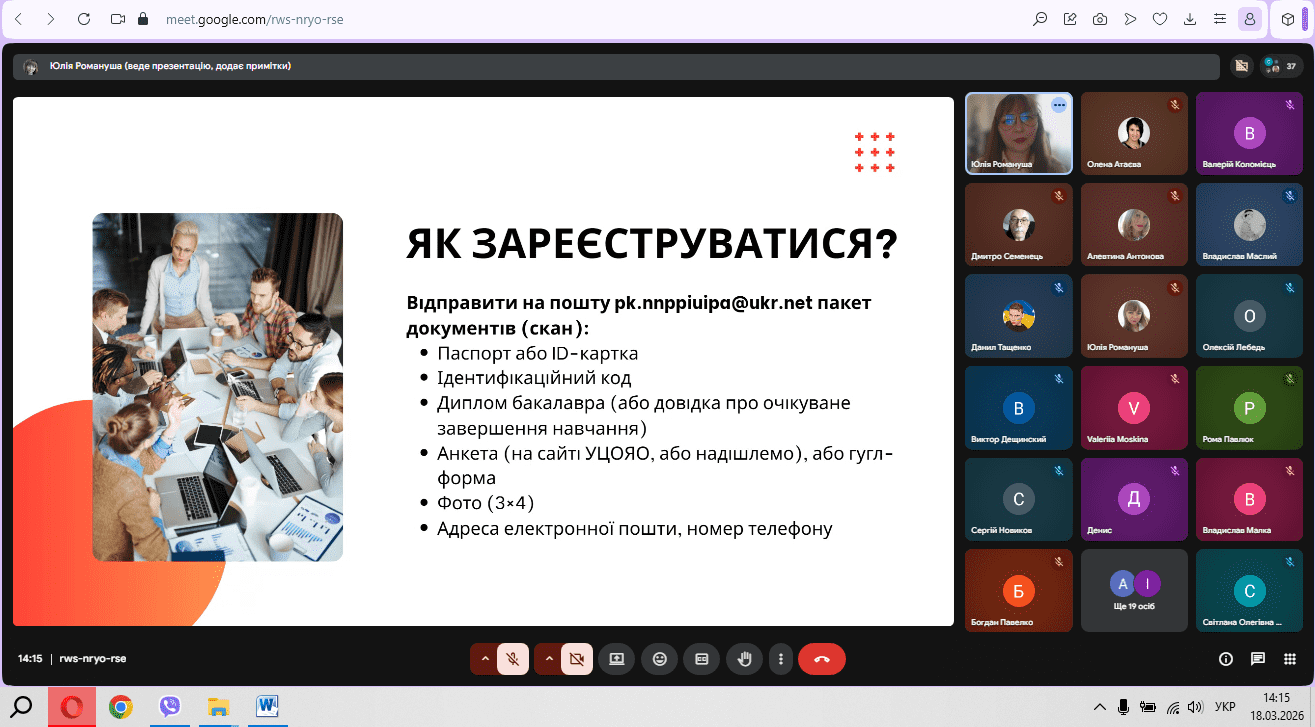Viewport: 1315px width, 727px height.
Task: Unmute your microphone
Action: [512, 659]
